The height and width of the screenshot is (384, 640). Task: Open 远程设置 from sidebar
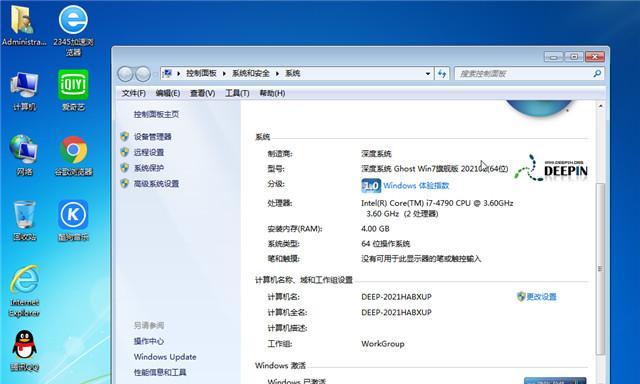coord(149,152)
